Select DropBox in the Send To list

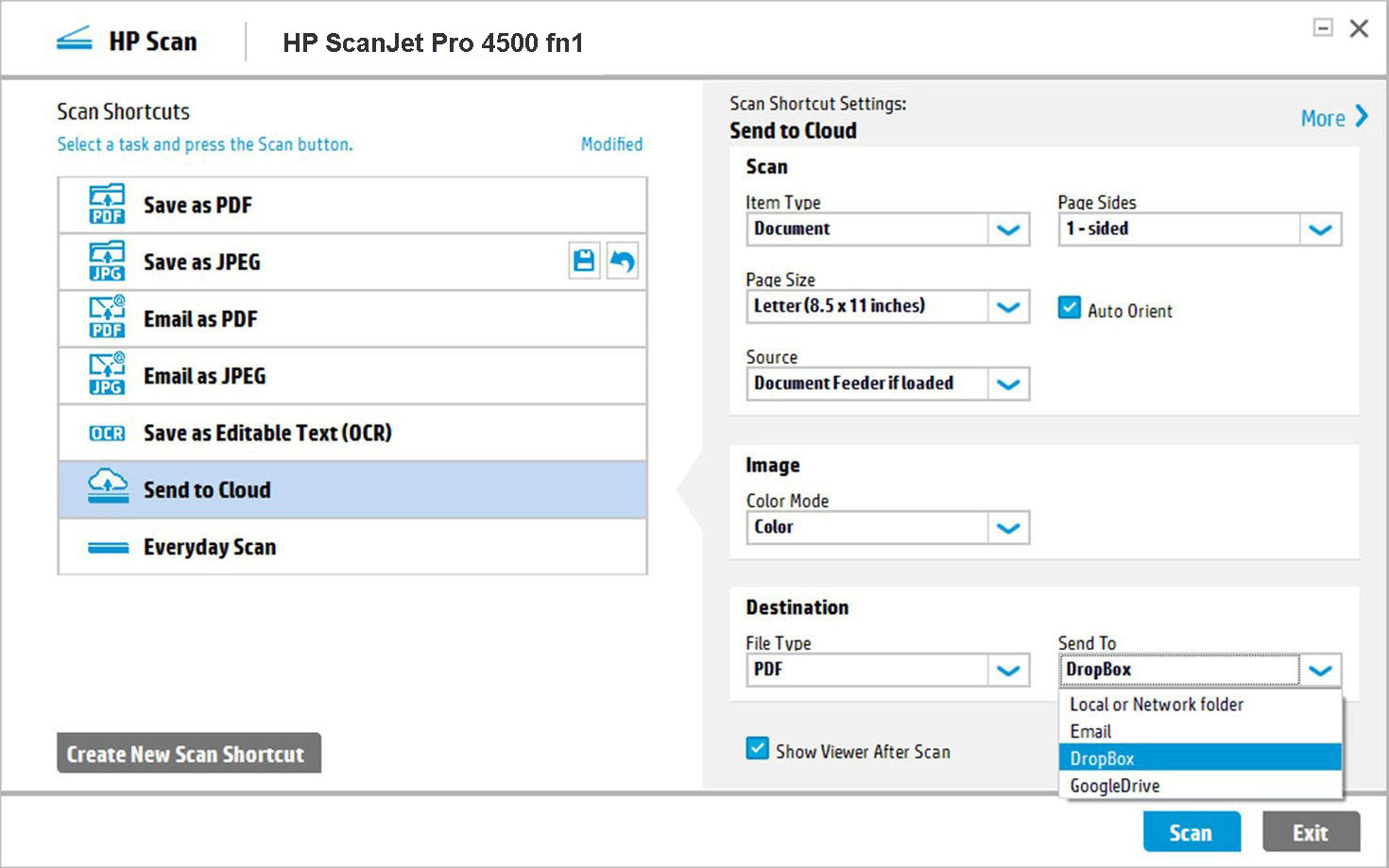coord(1200,757)
